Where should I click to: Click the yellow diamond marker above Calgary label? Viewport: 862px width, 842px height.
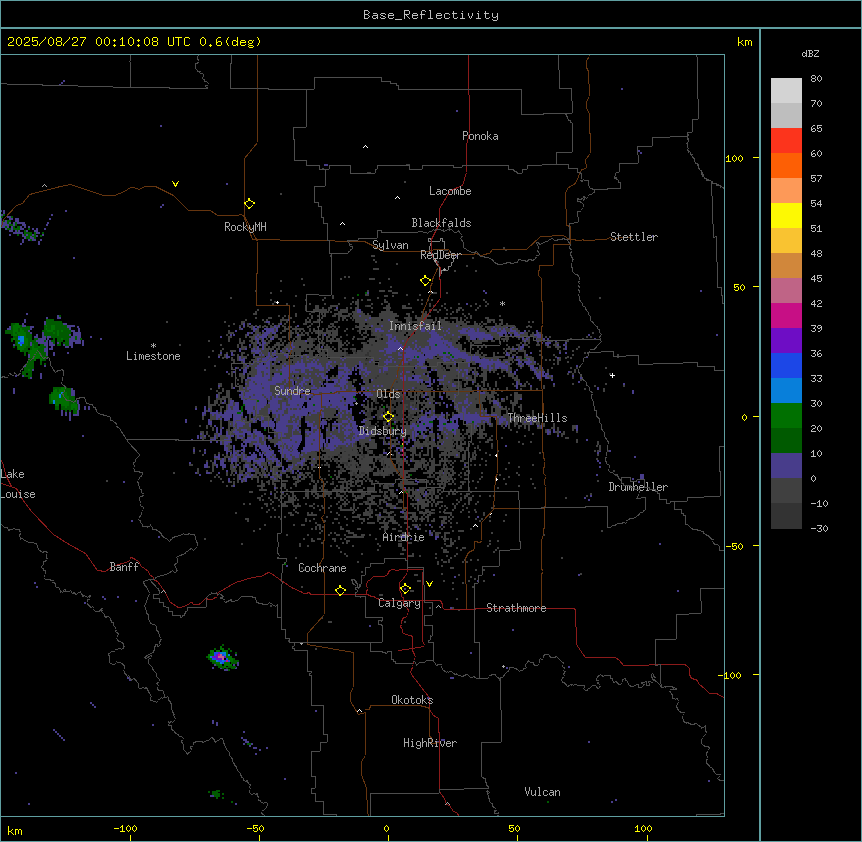point(405,589)
